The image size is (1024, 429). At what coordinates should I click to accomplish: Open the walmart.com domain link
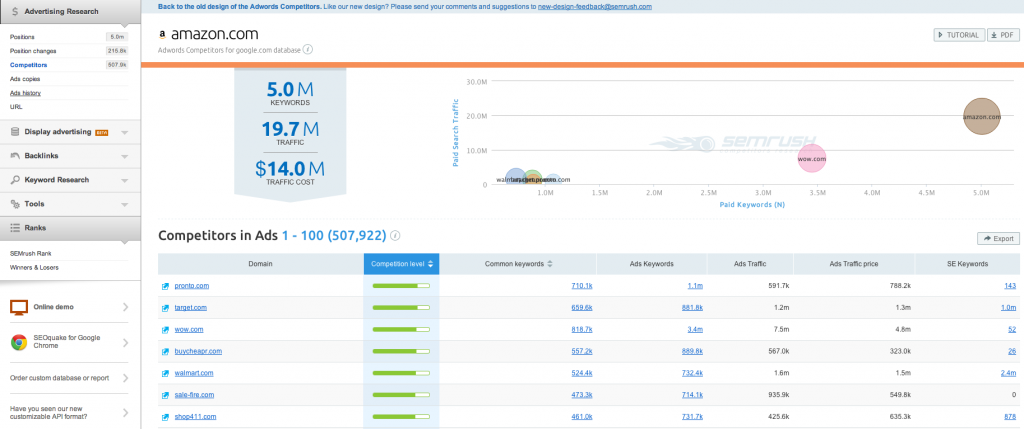point(194,373)
